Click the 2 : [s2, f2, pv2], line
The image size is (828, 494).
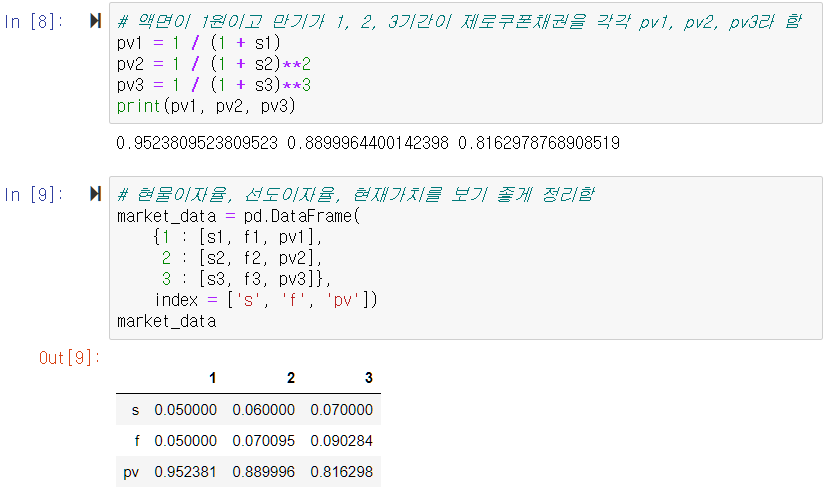point(242,258)
